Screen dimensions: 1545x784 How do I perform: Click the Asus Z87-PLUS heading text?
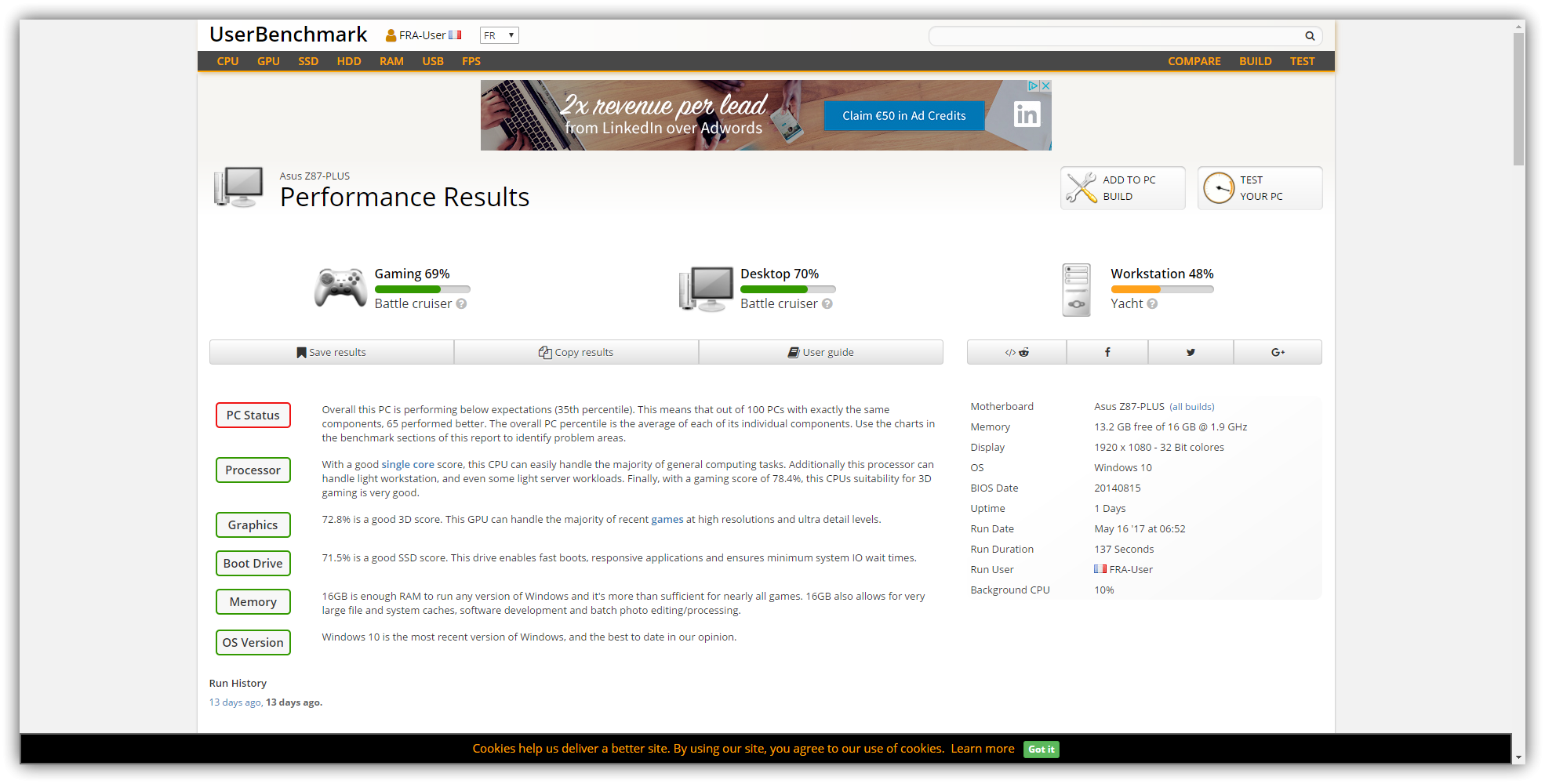[x=314, y=176]
